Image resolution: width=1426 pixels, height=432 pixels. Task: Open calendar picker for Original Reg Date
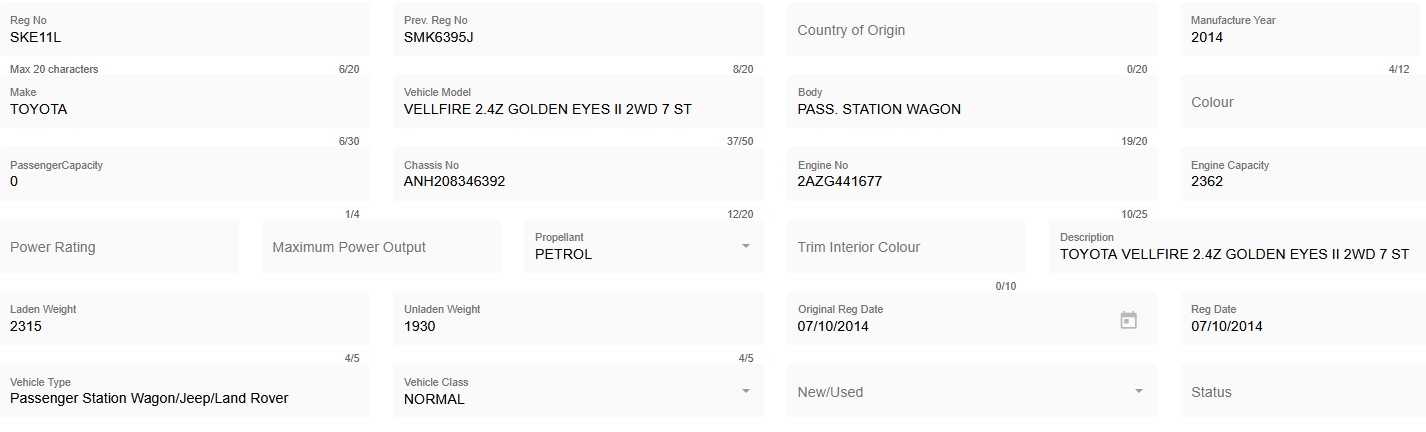1128,320
